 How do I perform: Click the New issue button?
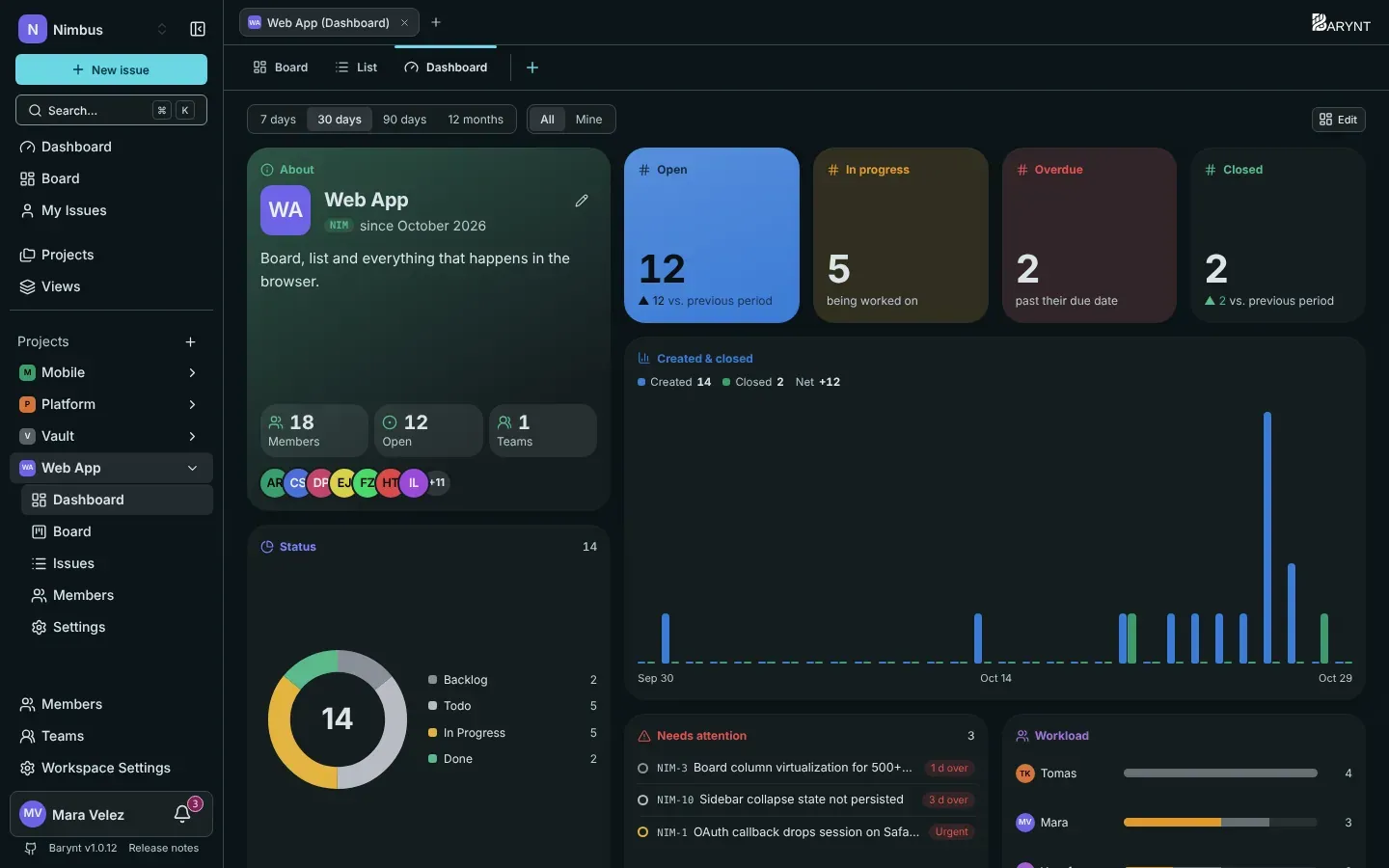pyautogui.click(x=111, y=69)
